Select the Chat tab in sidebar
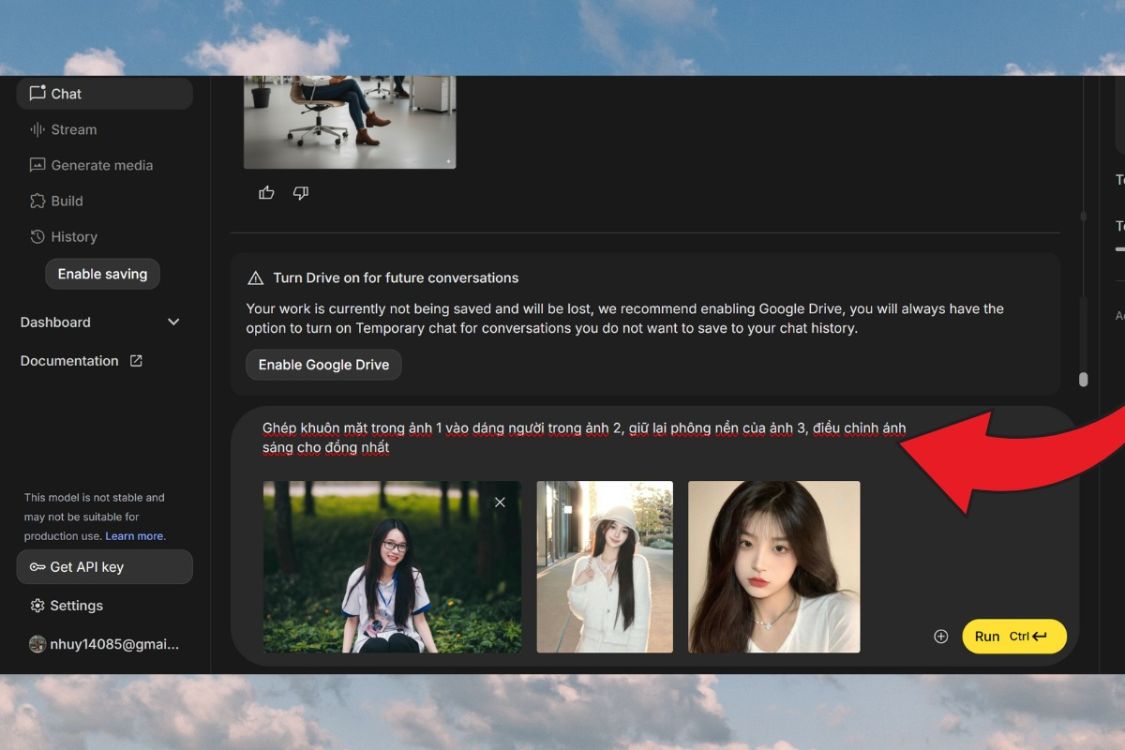This screenshot has width=1125, height=750. [66, 93]
